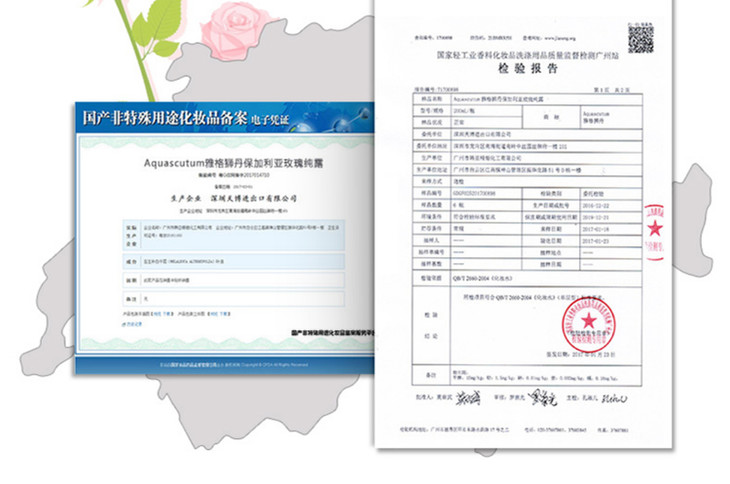Click the 备注 row at the report table's bottom
730x484 pixels.
pos(527,375)
